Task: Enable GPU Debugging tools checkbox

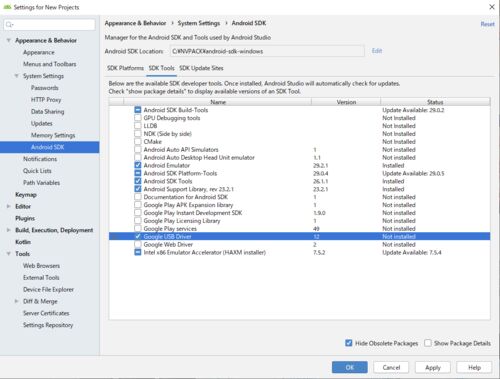Action: click(138, 118)
